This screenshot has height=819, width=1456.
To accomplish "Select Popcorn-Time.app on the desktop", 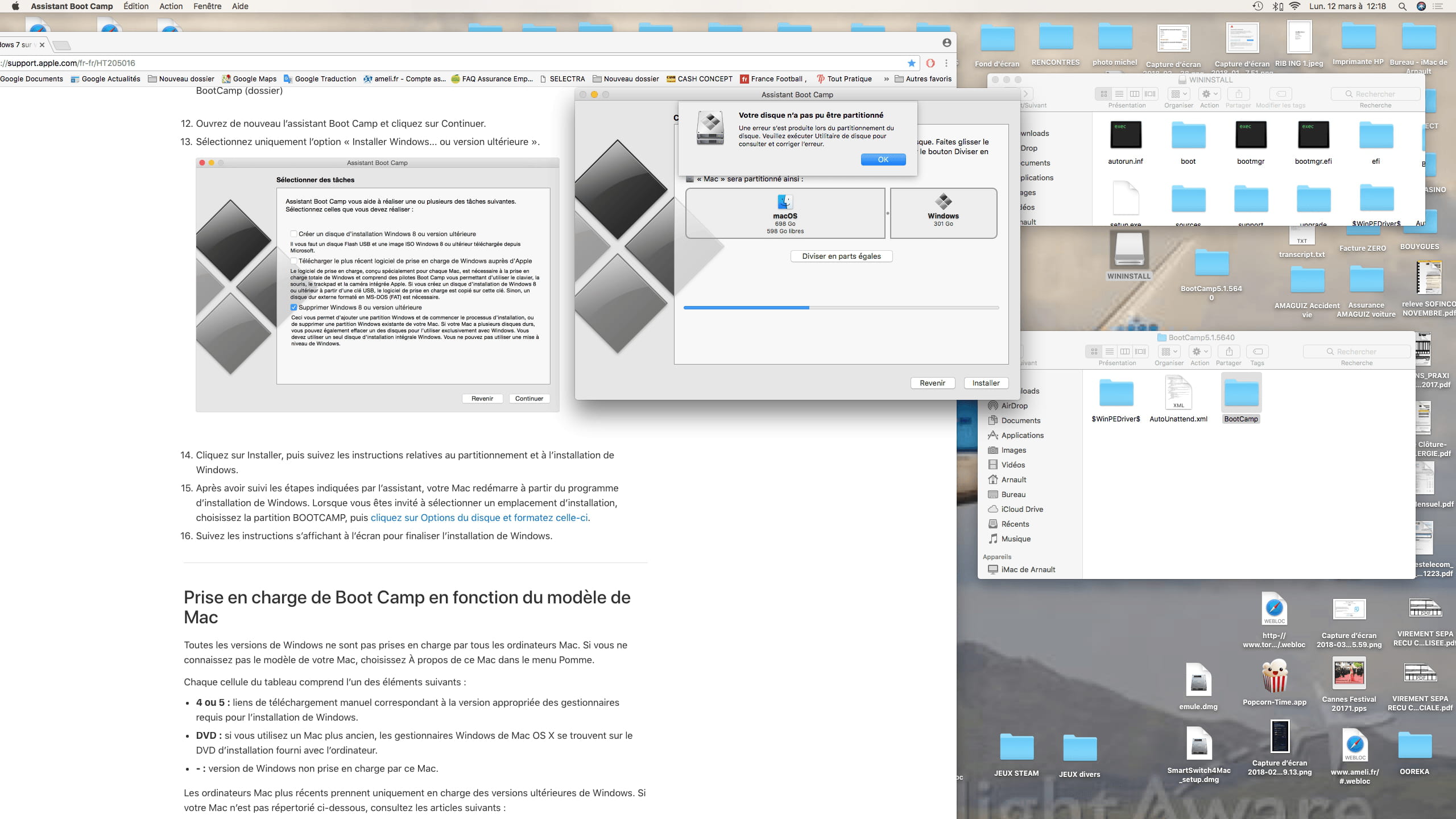I will pos(1275,682).
